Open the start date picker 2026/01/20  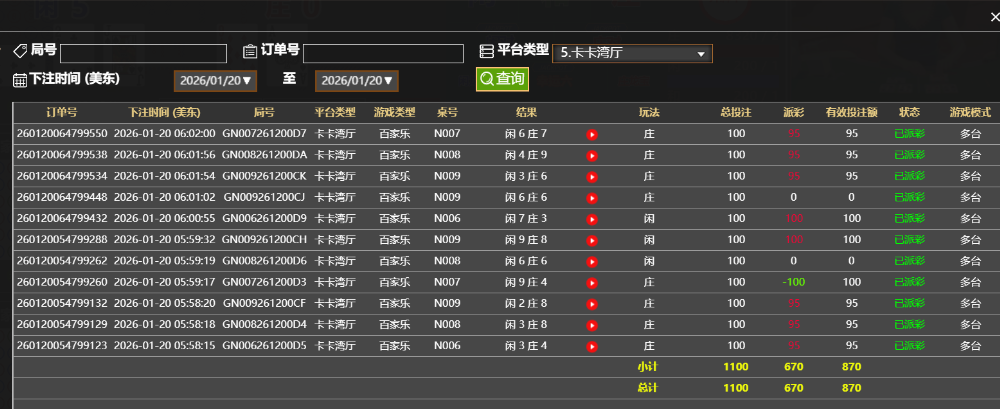(x=216, y=81)
